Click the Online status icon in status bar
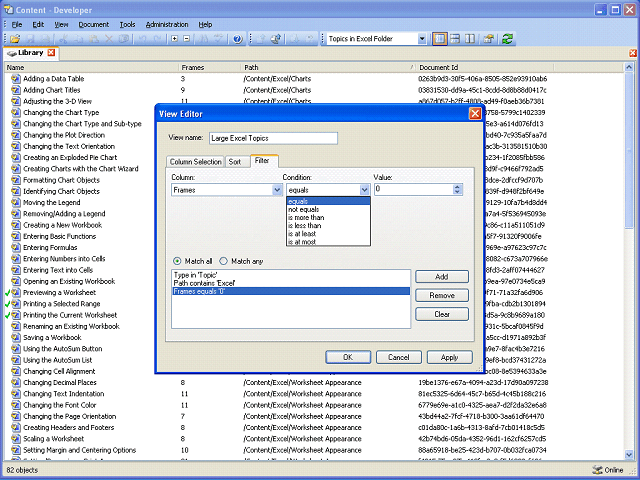The width and height of the screenshot is (640, 480). (x=597, y=470)
